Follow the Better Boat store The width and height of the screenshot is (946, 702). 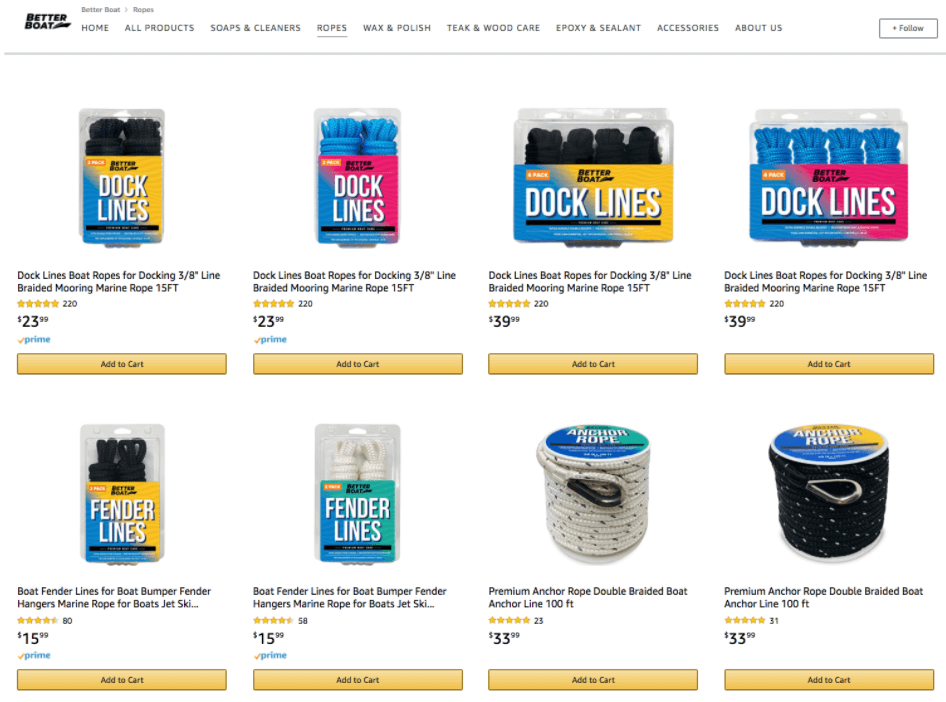[908, 28]
